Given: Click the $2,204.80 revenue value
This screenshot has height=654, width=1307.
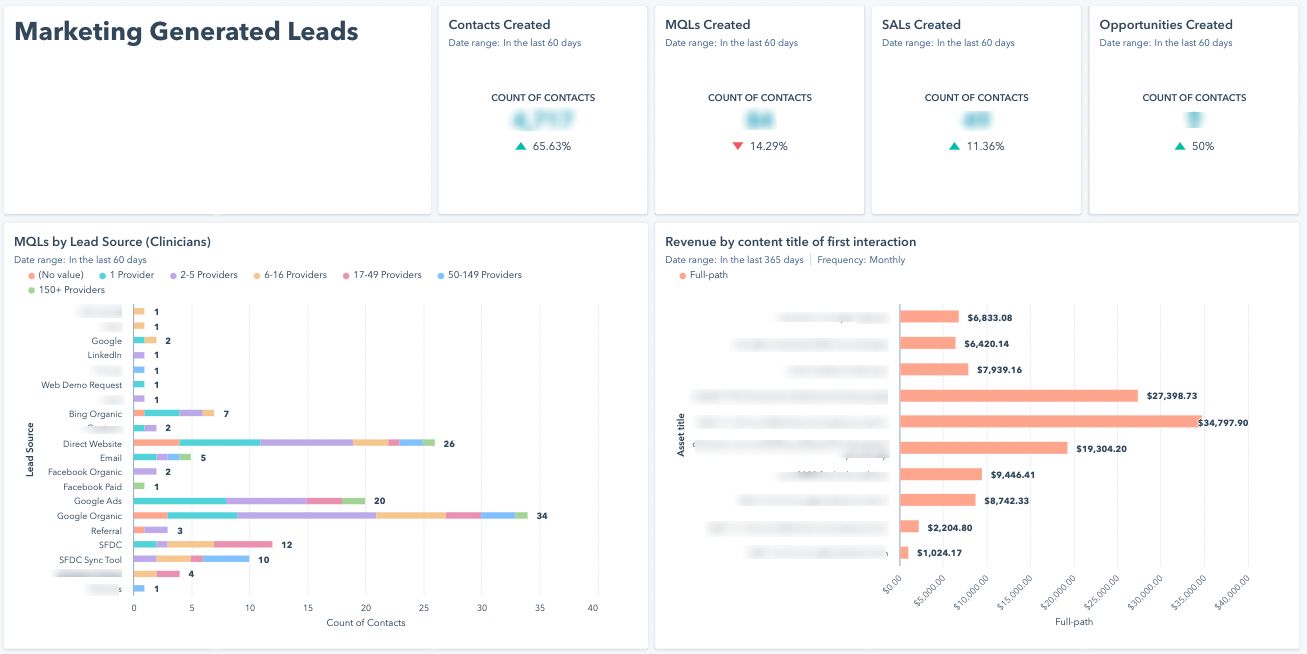Looking at the screenshot, I should (950, 527).
